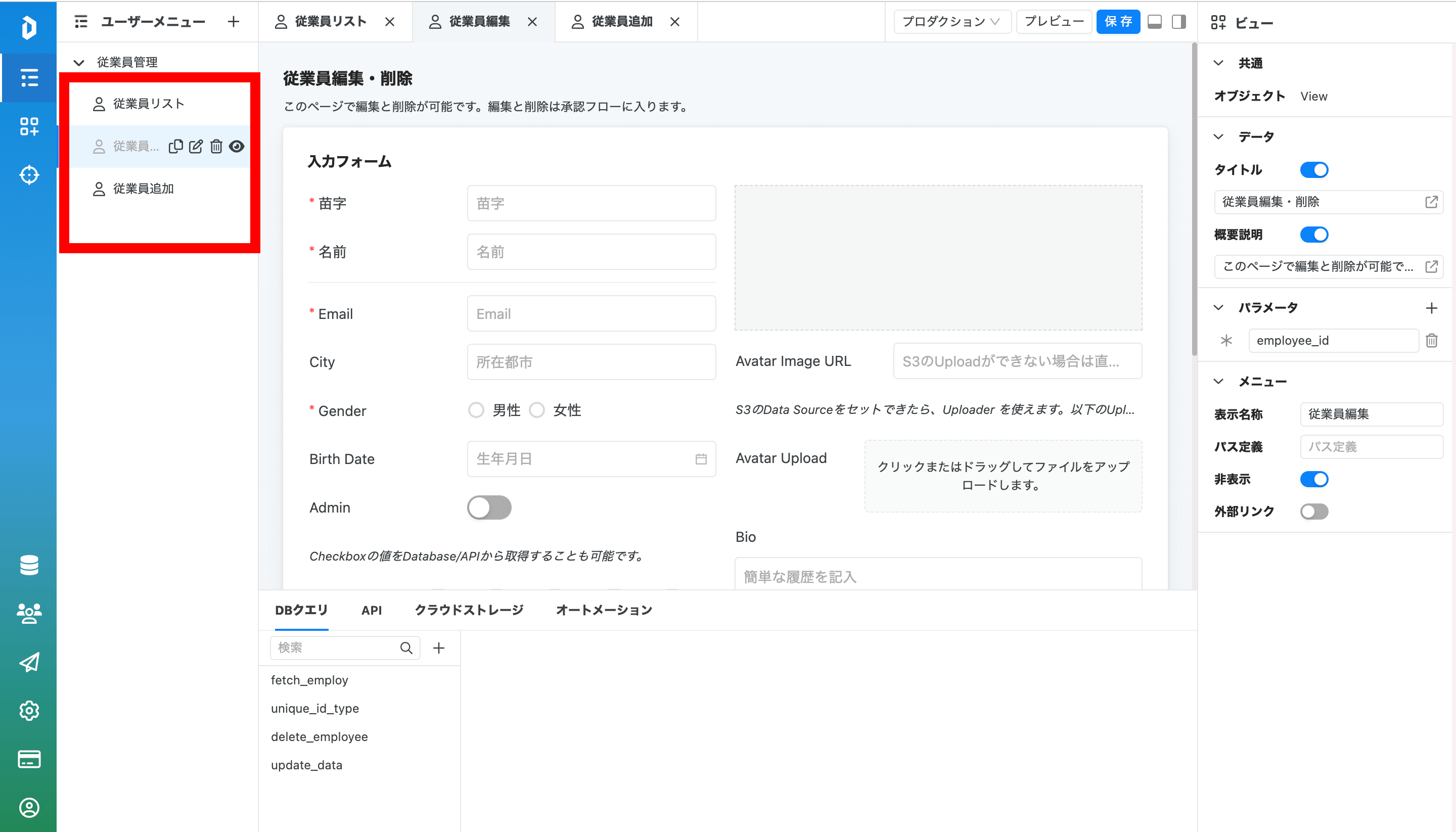Click the paper plane deploy icon
The image size is (1456, 832).
pyautogui.click(x=29, y=662)
